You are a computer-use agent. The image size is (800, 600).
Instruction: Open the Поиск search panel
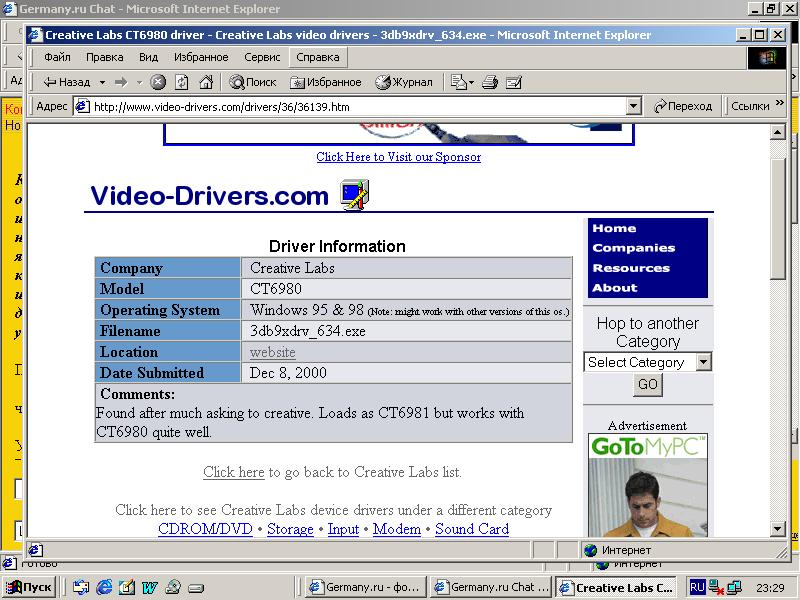point(253,82)
